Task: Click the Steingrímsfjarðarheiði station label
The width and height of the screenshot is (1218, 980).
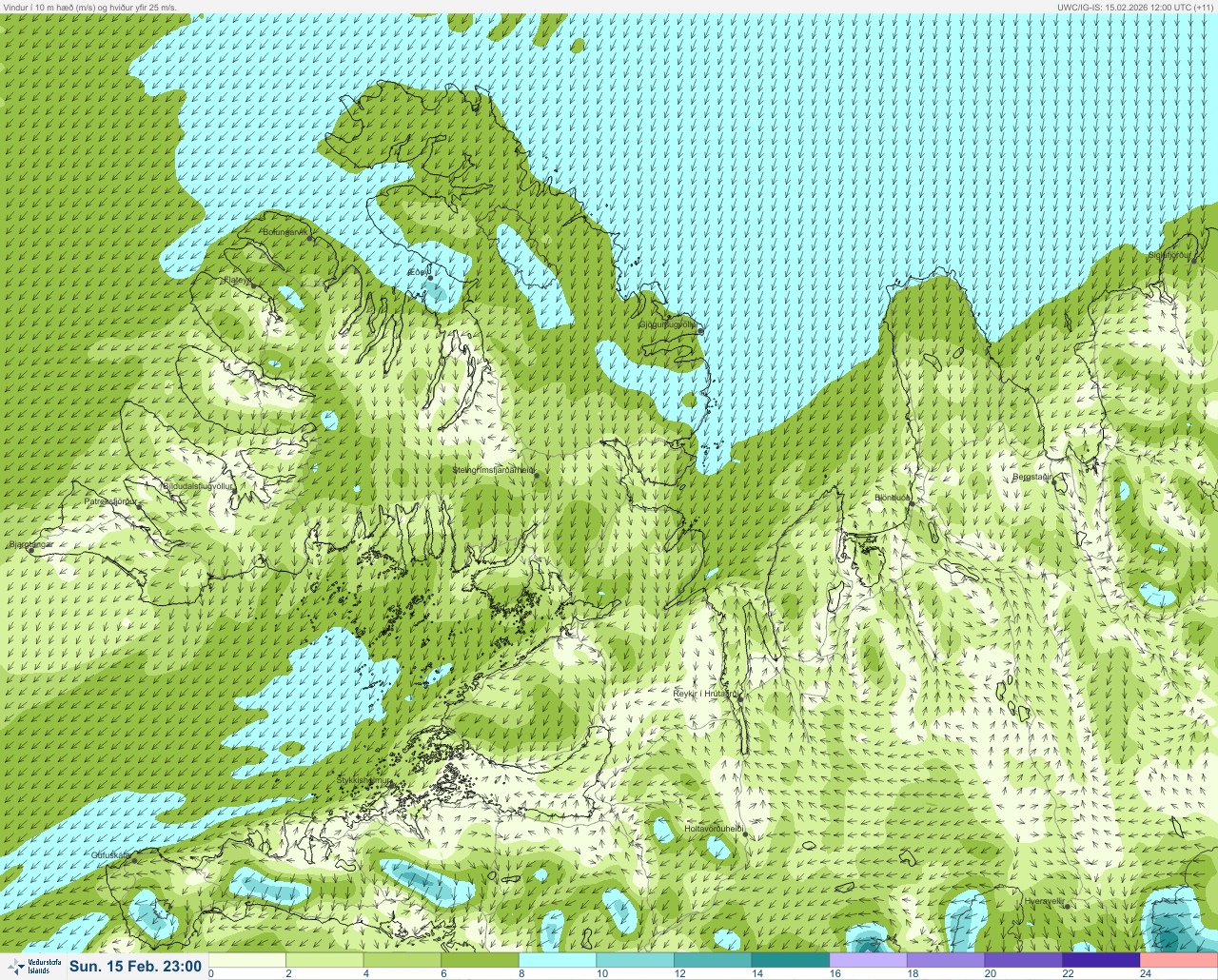Action: (493, 470)
